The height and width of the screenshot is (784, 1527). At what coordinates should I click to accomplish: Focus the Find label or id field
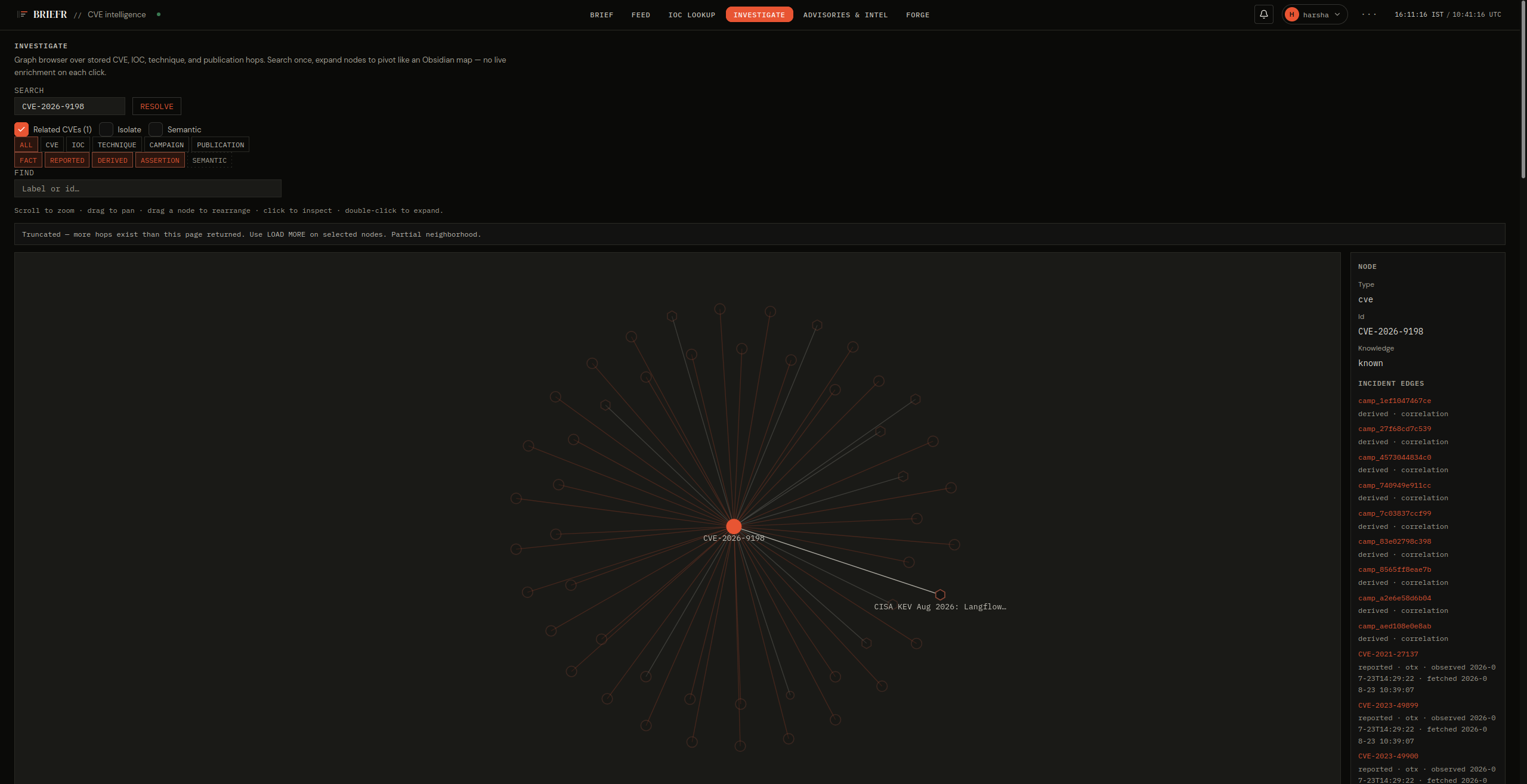148,188
